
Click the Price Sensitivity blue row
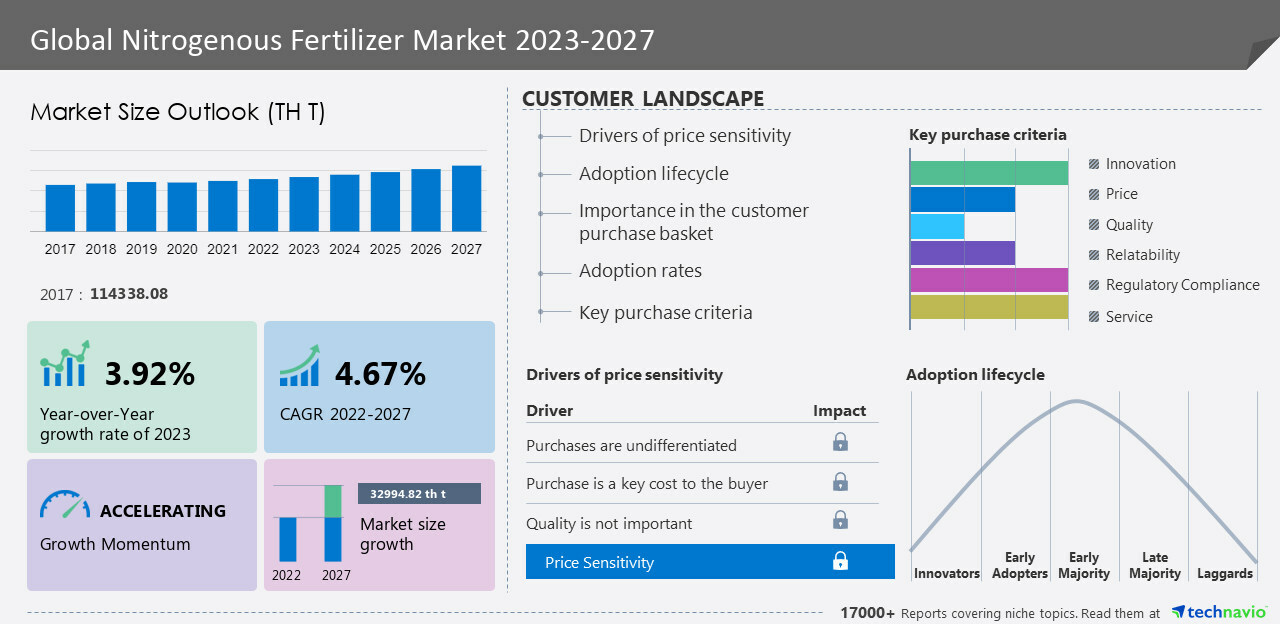point(710,562)
